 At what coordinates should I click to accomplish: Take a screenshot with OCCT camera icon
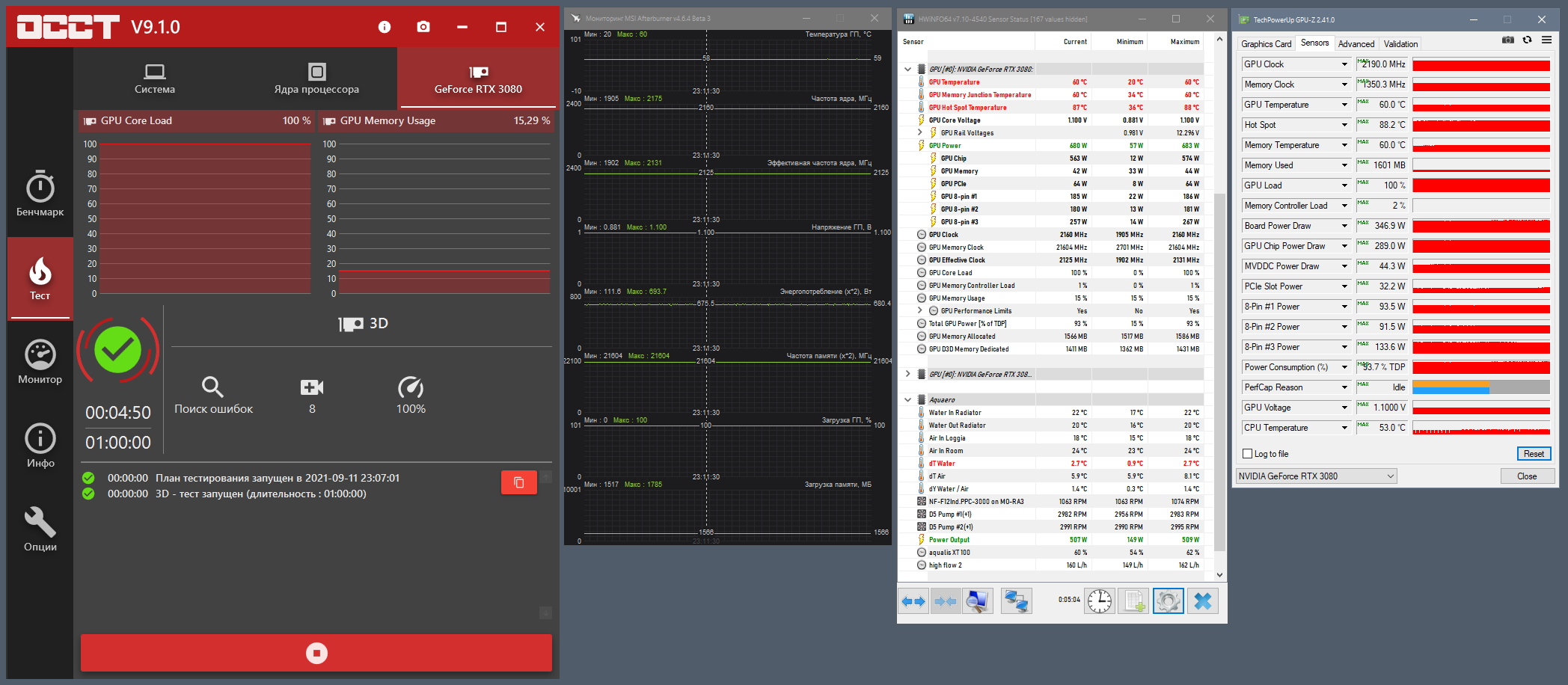[423, 27]
